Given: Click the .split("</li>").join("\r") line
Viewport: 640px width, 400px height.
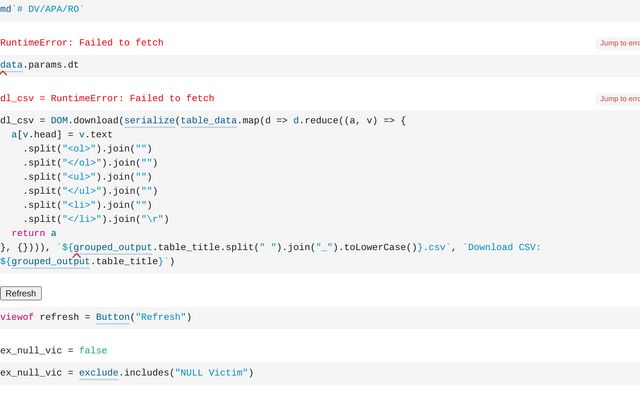Looking at the screenshot, I should tap(96, 219).
